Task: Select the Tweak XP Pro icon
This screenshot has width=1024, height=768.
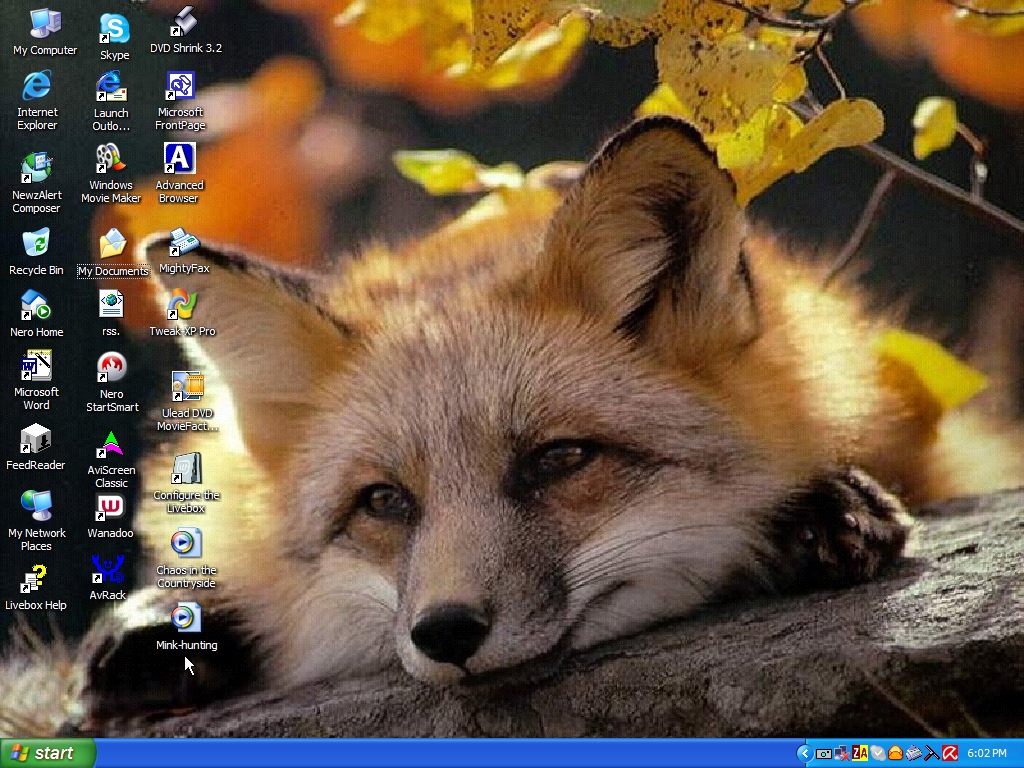Action: click(x=182, y=306)
